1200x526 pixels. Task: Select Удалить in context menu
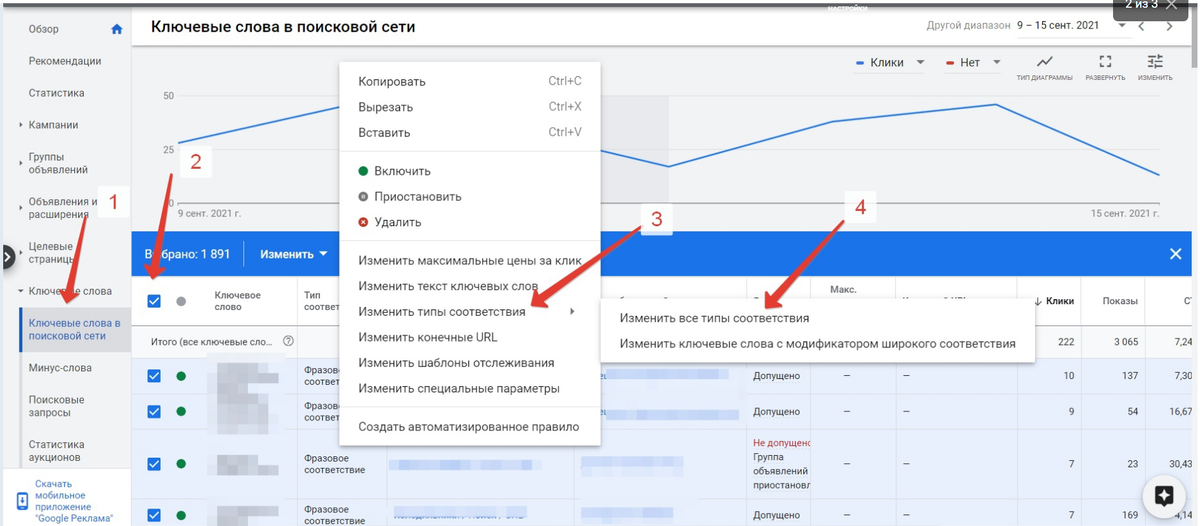469,222
